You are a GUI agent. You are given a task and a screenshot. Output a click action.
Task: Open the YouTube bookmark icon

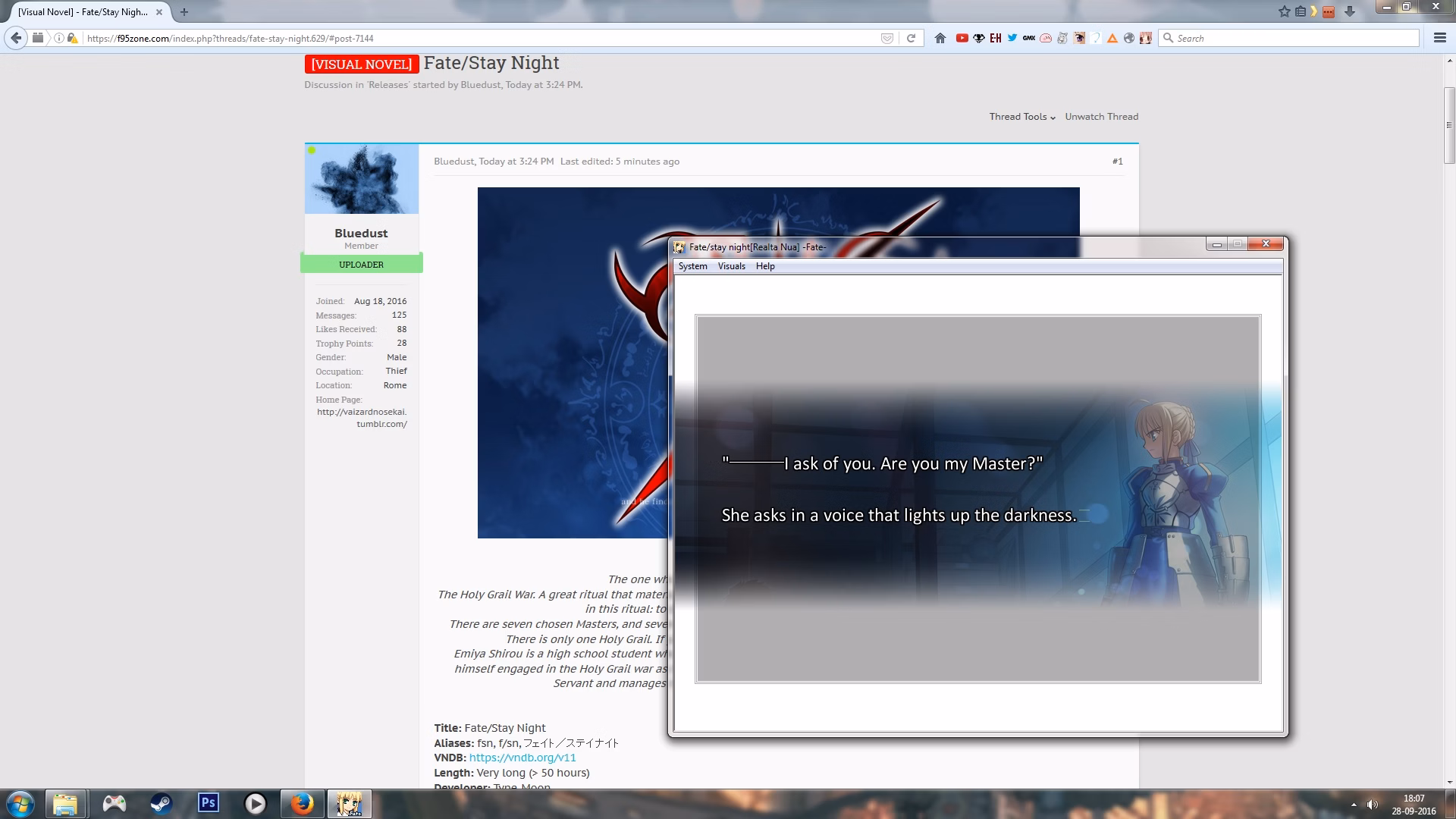click(x=962, y=38)
